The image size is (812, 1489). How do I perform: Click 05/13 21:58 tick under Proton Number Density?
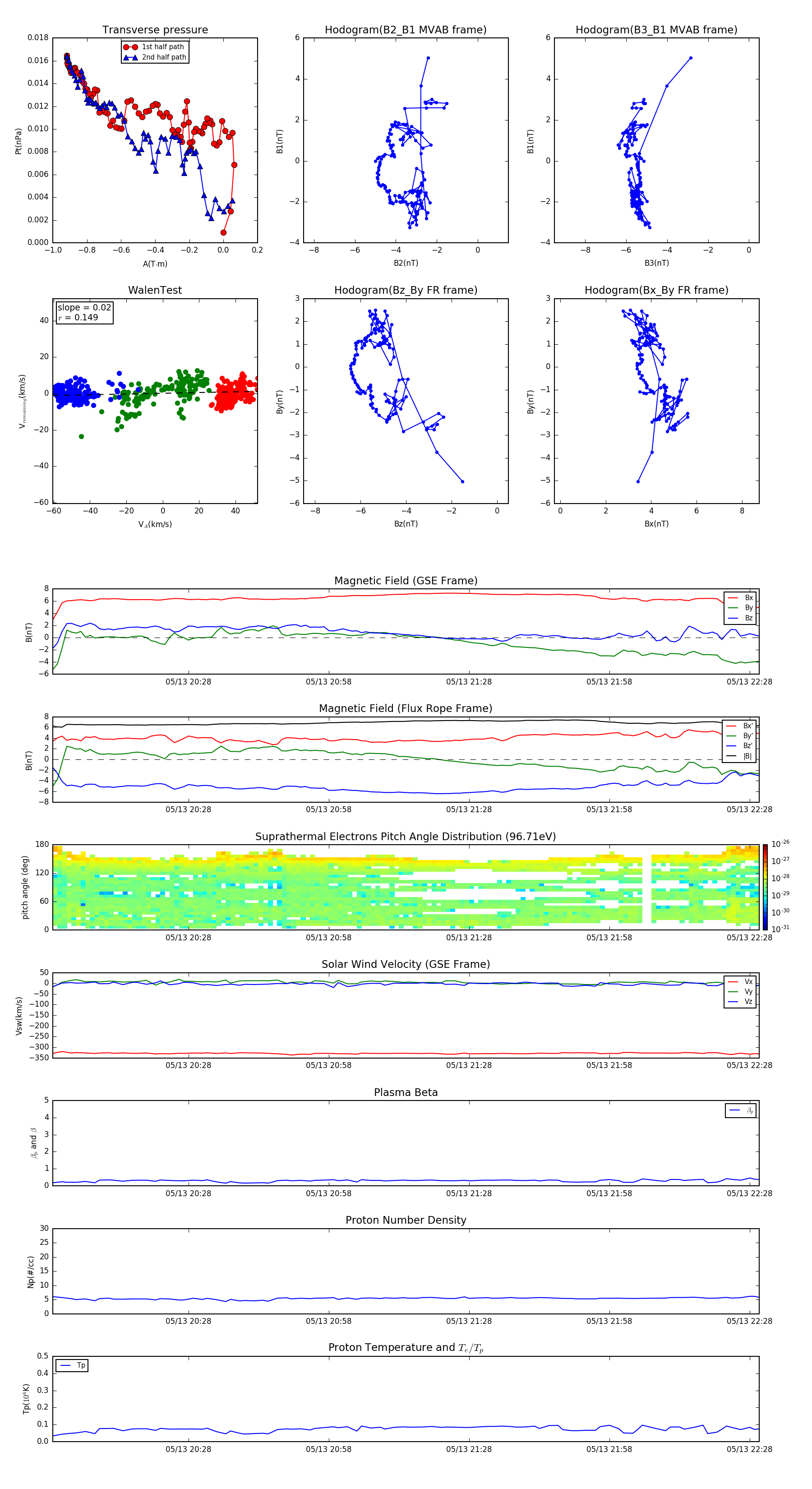609,1321
